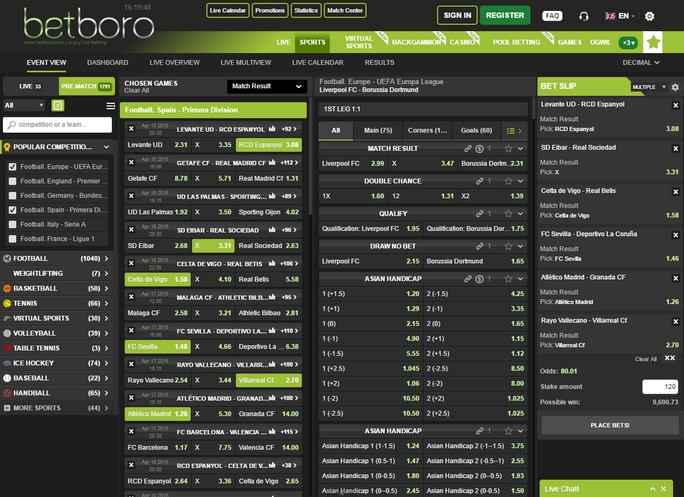Open statistics icon for Malaga CF - Athletic
The width and height of the screenshot is (684, 497).
coord(272,297)
